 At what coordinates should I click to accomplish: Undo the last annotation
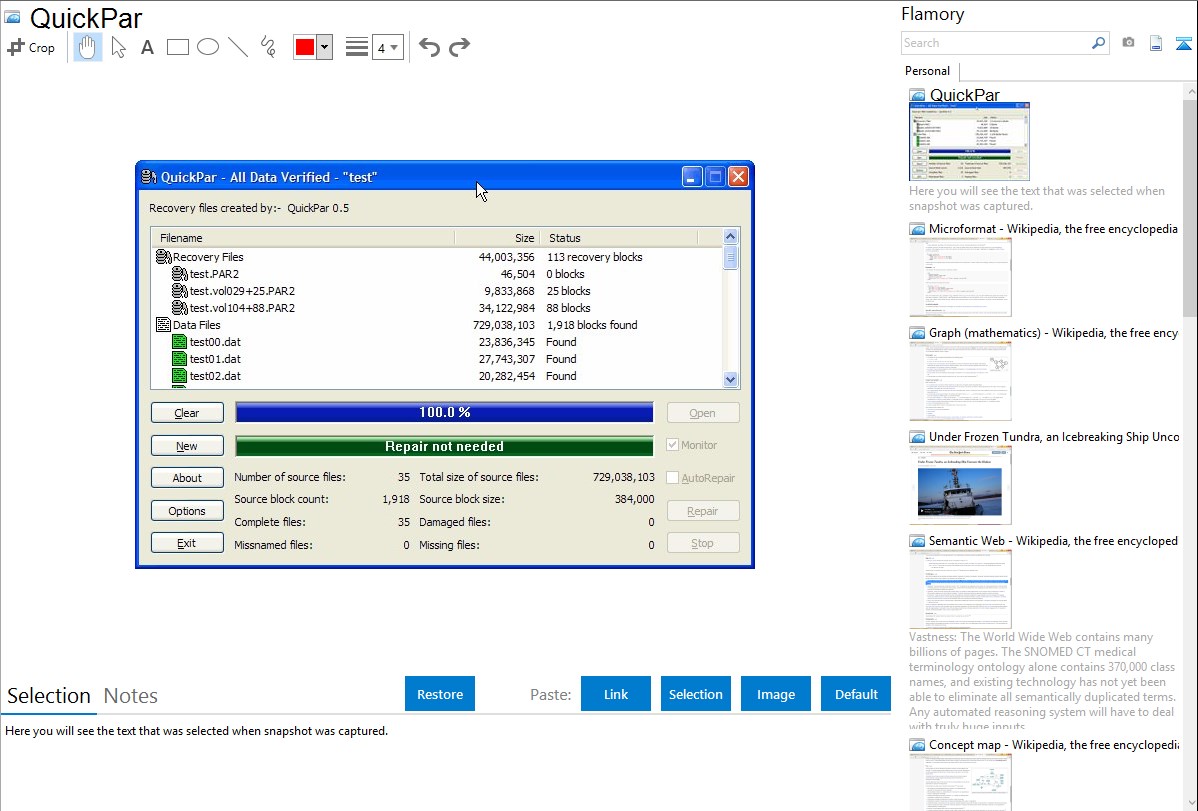coord(429,47)
